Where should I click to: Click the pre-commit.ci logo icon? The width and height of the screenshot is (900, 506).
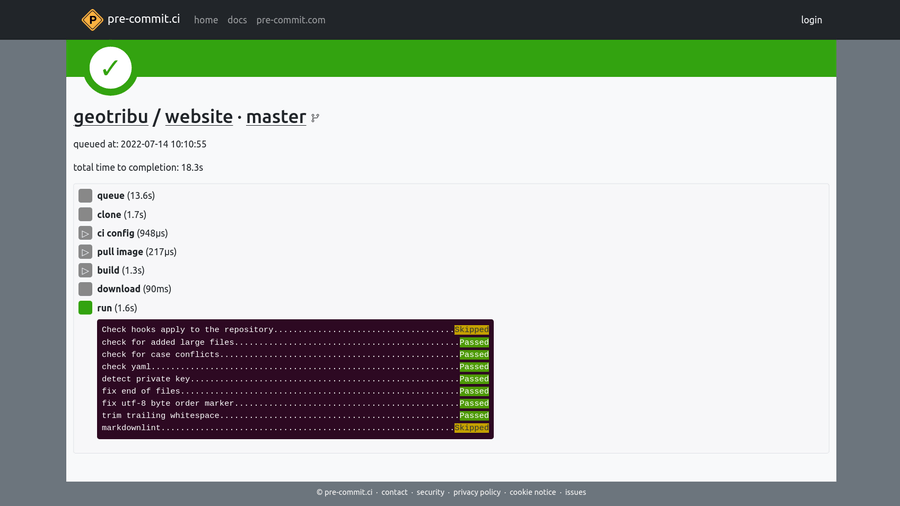point(92,19)
